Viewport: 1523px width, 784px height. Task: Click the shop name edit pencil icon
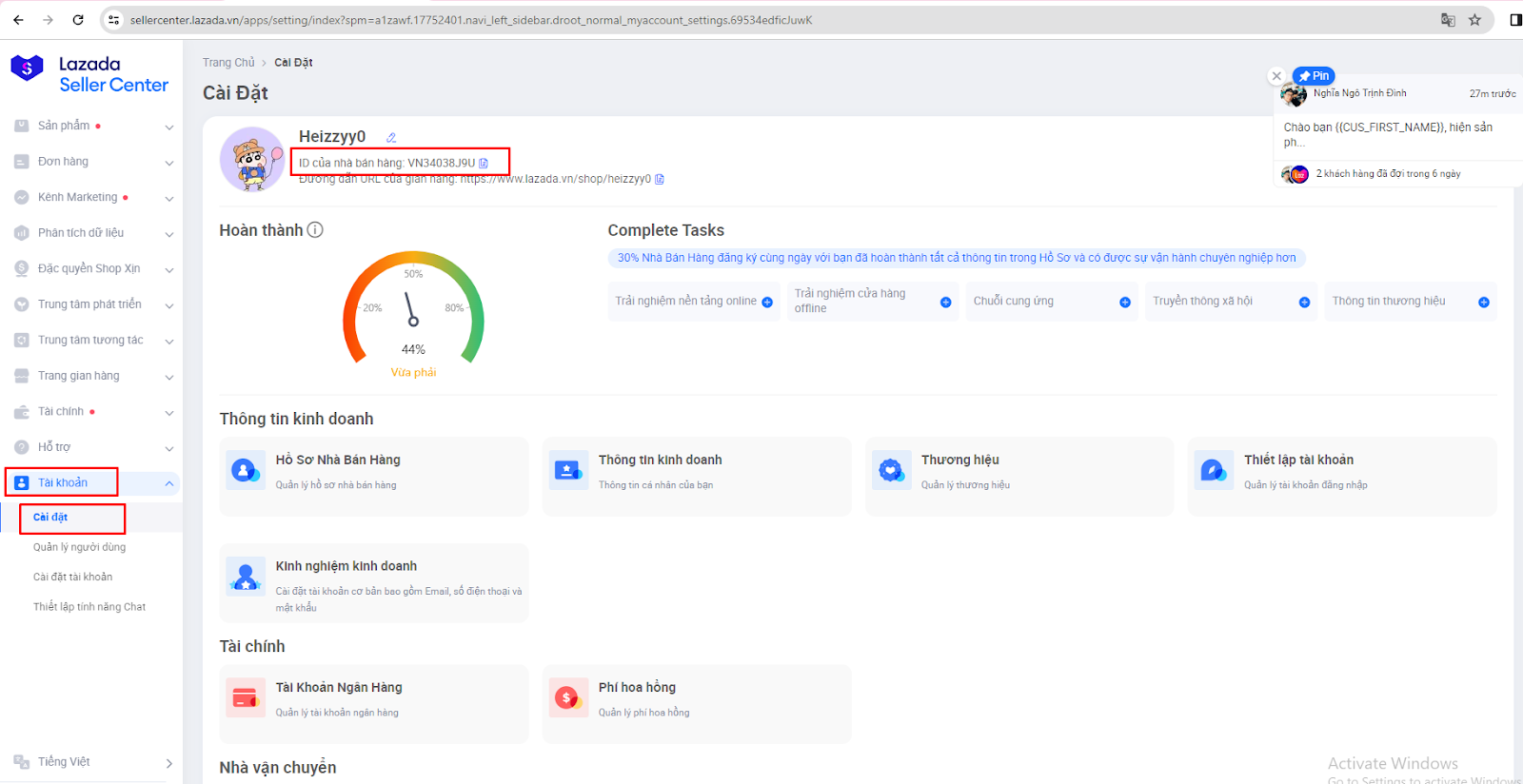coord(391,138)
